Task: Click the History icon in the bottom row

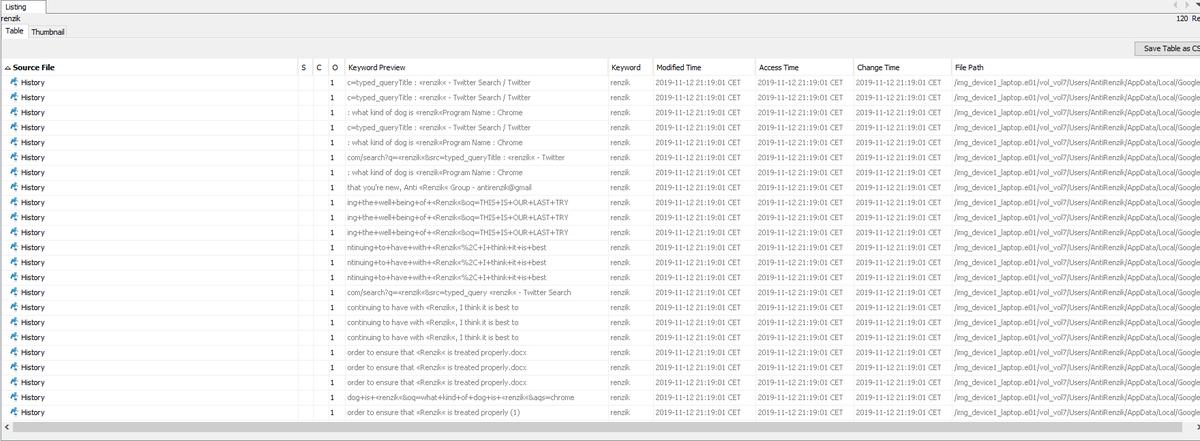Action: (x=14, y=412)
